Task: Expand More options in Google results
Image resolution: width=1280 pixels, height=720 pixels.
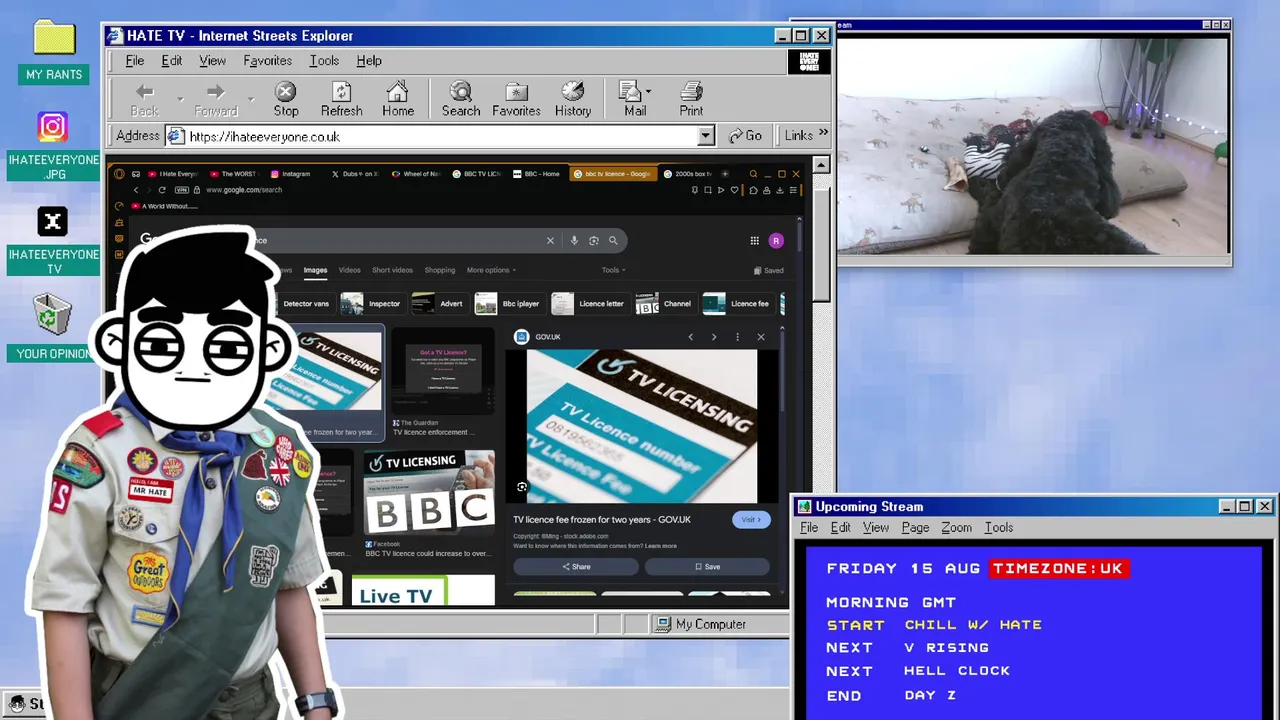Action: [491, 270]
